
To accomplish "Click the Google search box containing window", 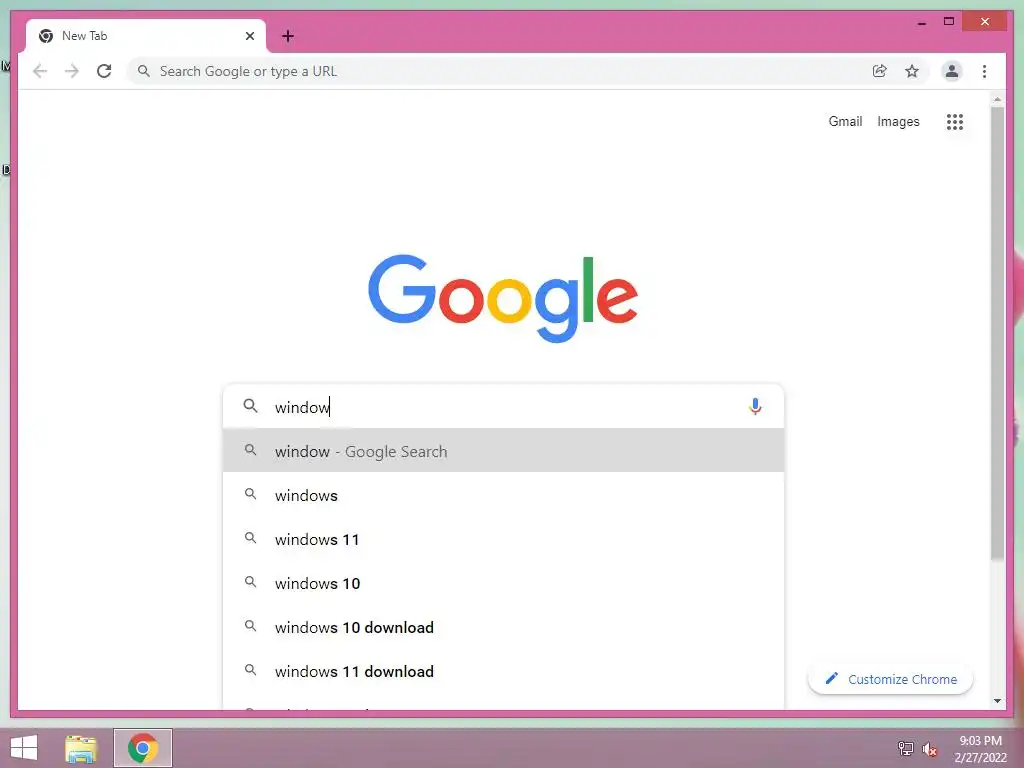I will pyautogui.click(x=503, y=407).
